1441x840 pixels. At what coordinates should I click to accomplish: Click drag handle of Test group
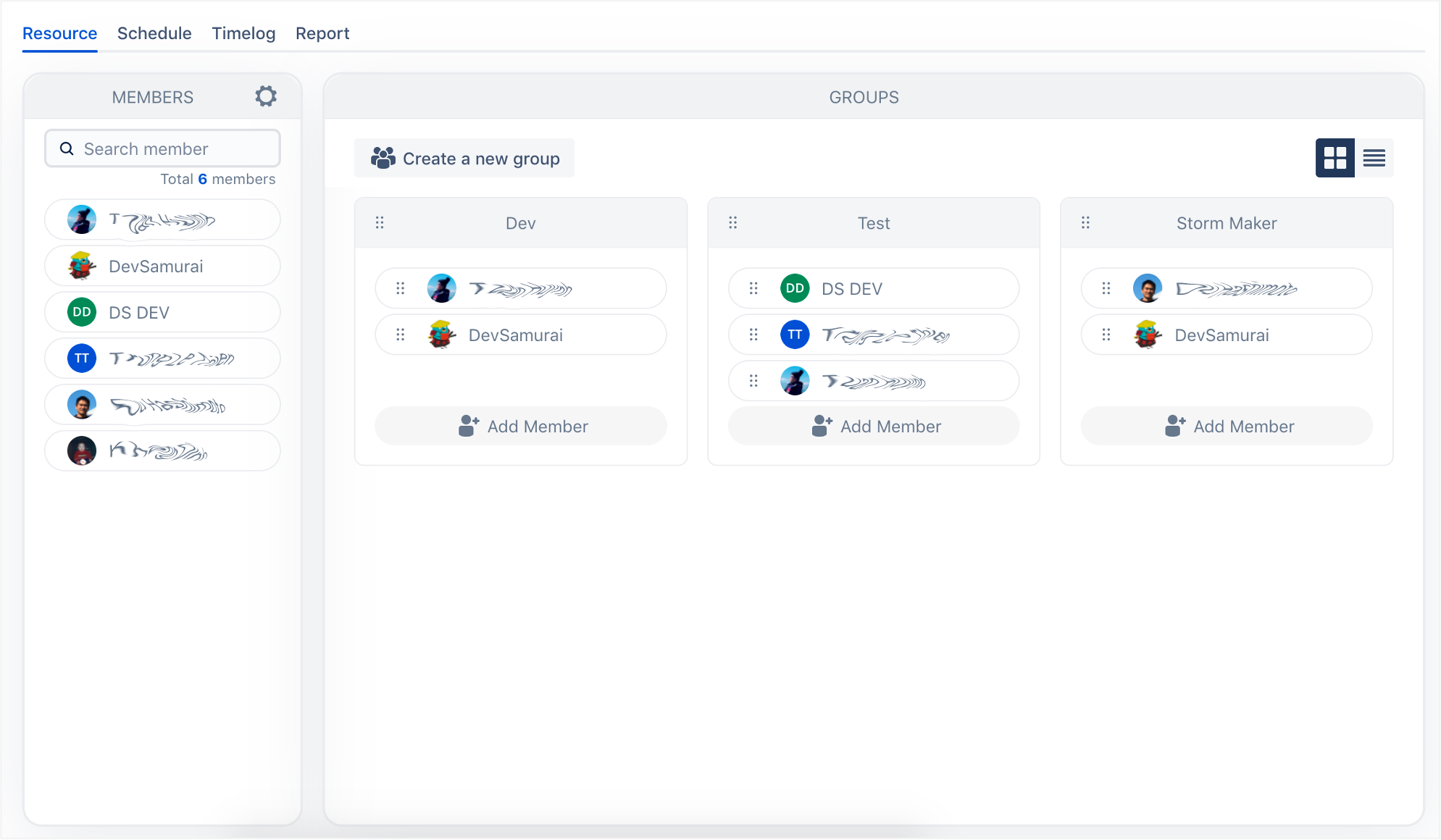point(732,223)
